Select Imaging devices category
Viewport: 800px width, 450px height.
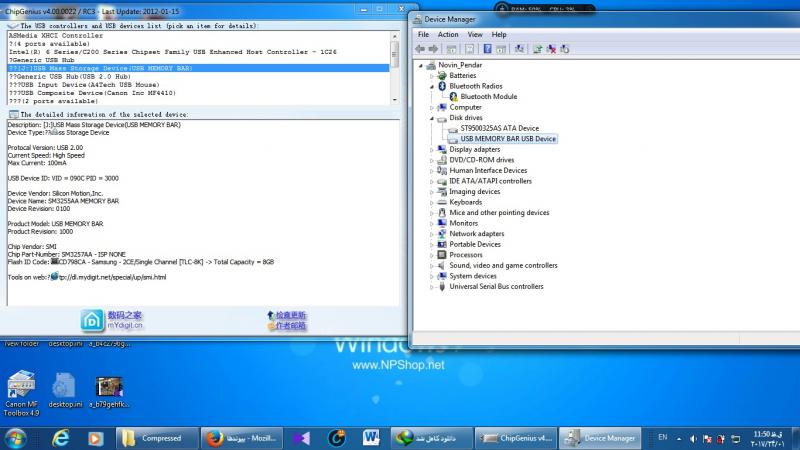[474, 192]
